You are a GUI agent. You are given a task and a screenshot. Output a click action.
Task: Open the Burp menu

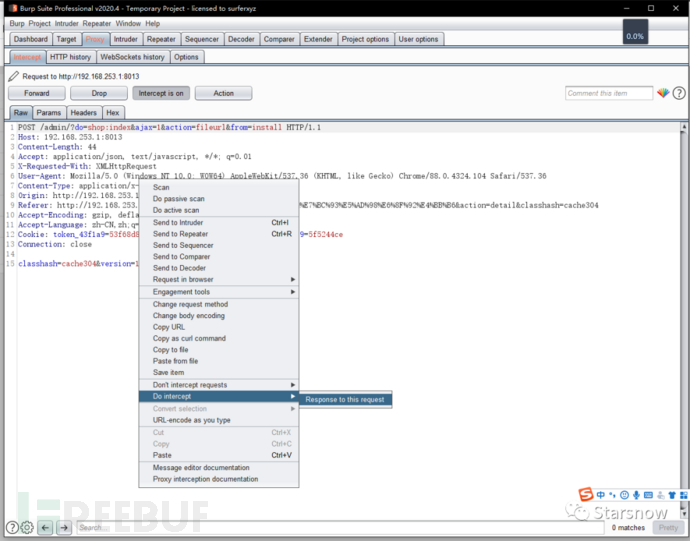(17, 23)
